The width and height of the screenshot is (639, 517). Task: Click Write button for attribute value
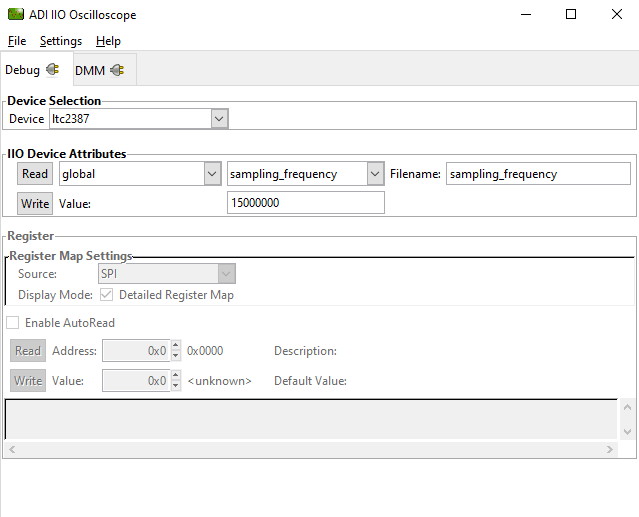(35, 204)
